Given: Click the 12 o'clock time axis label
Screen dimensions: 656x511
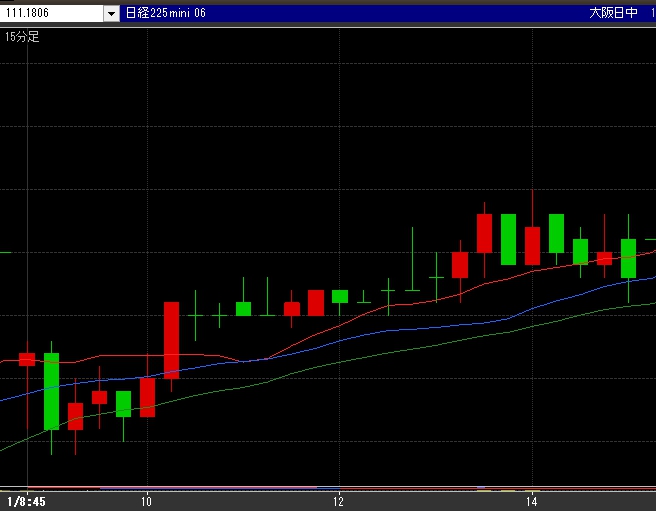Looking at the screenshot, I should click(338, 501).
